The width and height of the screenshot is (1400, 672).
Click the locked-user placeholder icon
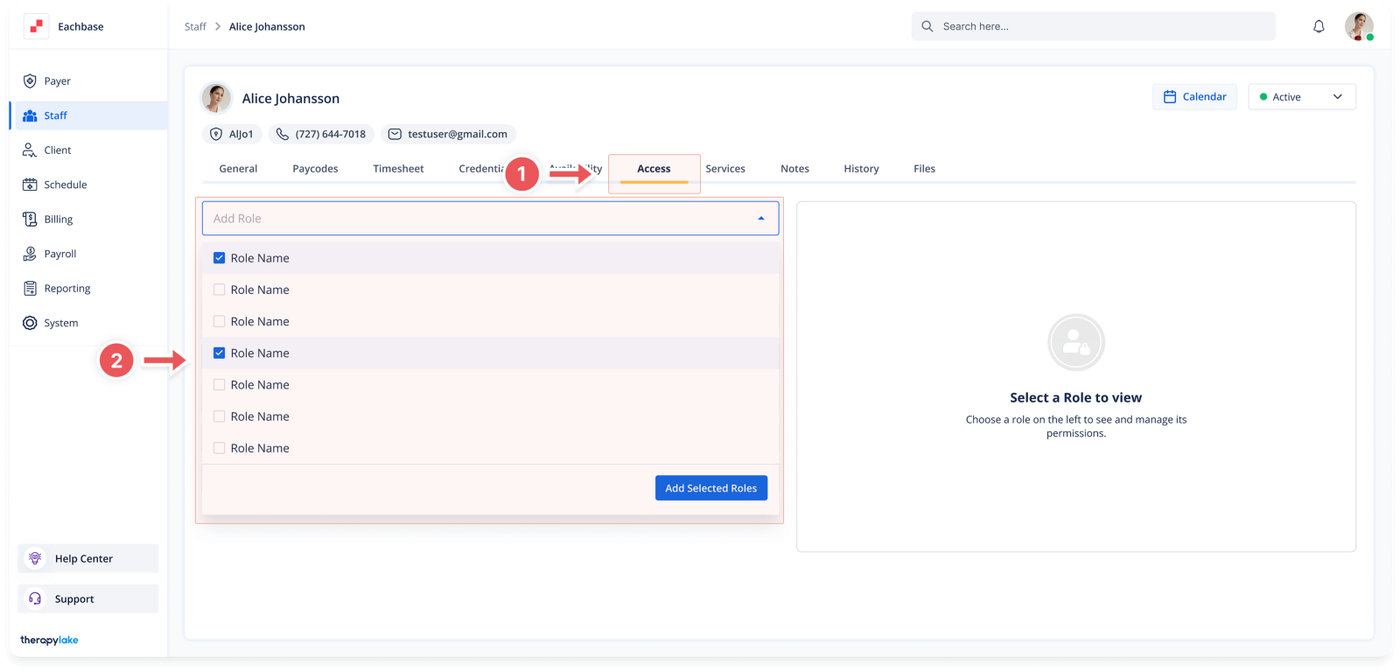[1076, 343]
